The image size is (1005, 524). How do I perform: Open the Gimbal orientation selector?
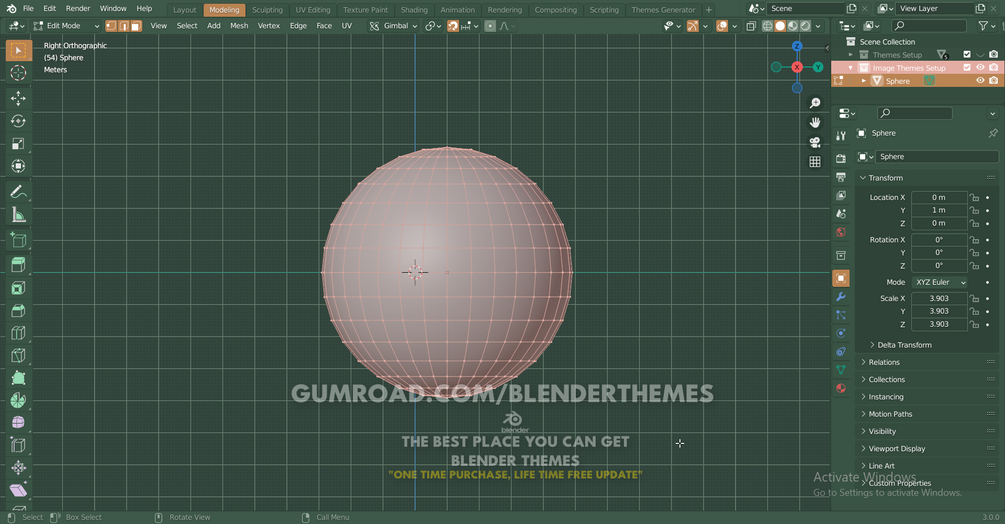coord(394,26)
